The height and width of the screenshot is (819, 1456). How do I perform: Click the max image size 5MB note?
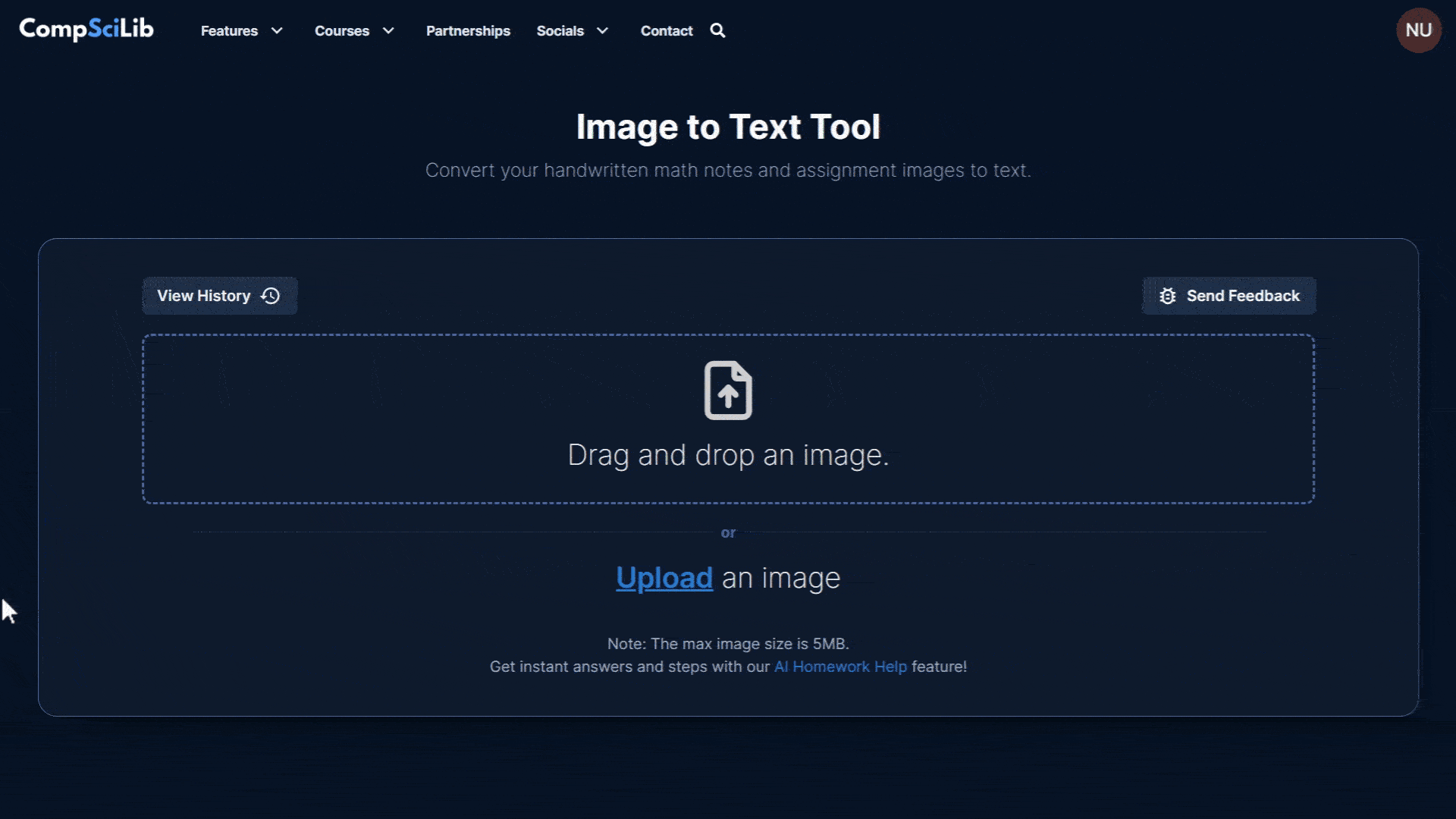728,644
